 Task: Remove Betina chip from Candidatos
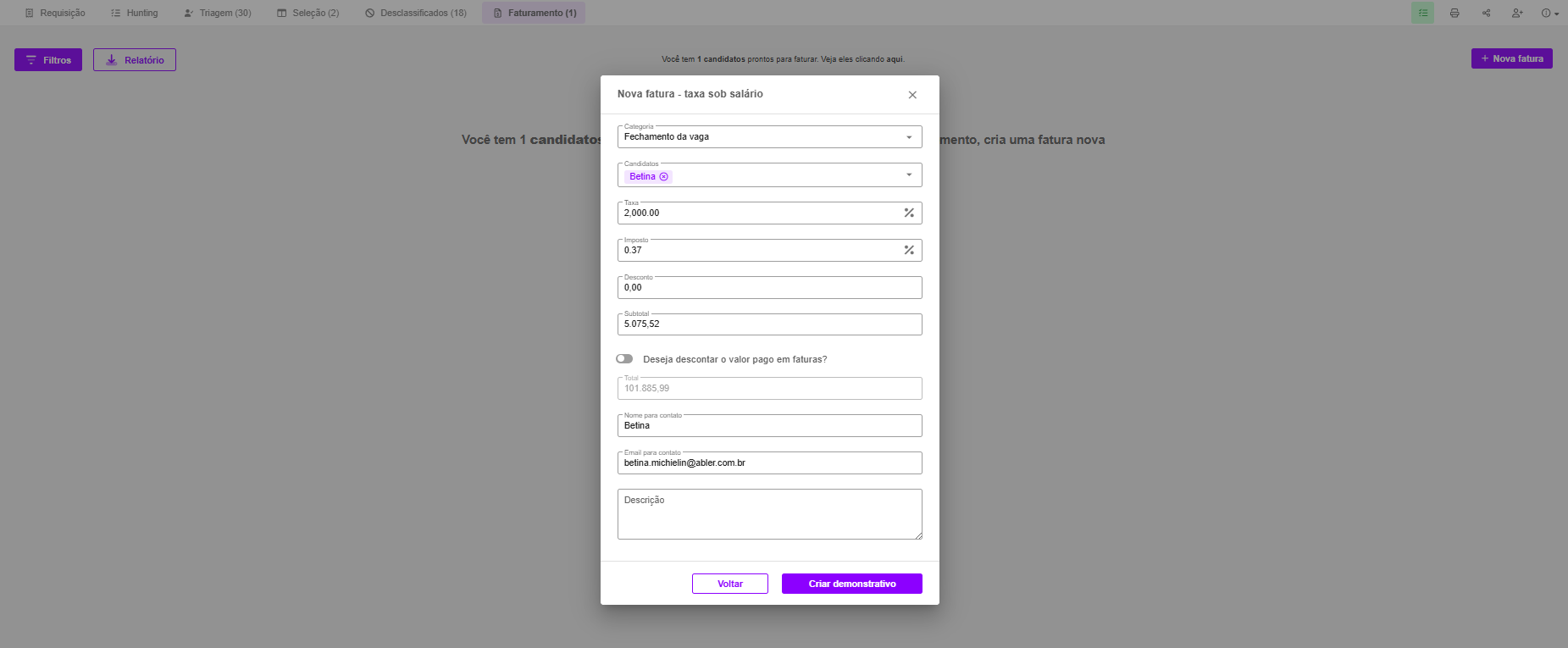pos(664,176)
